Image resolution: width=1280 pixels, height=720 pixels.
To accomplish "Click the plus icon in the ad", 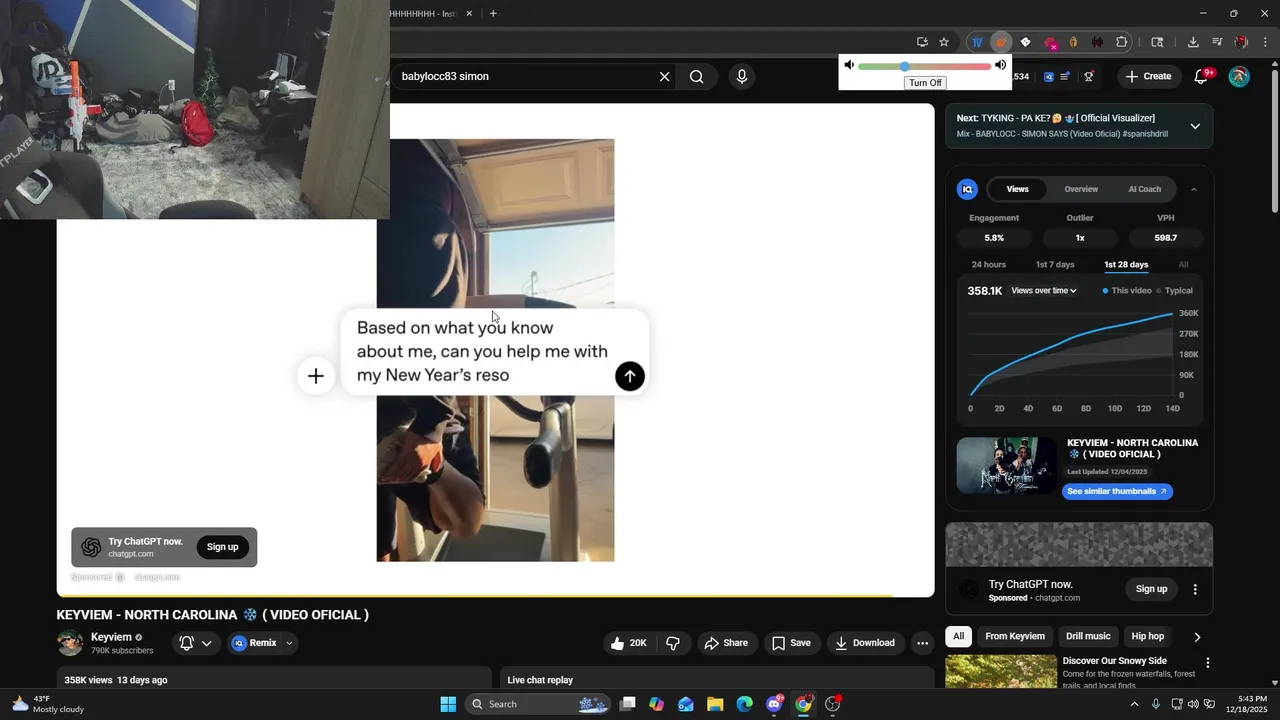I will tap(316, 376).
